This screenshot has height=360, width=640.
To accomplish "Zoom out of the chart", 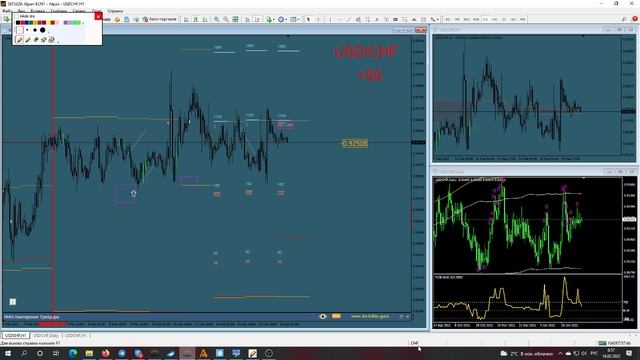I will click(226, 19).
